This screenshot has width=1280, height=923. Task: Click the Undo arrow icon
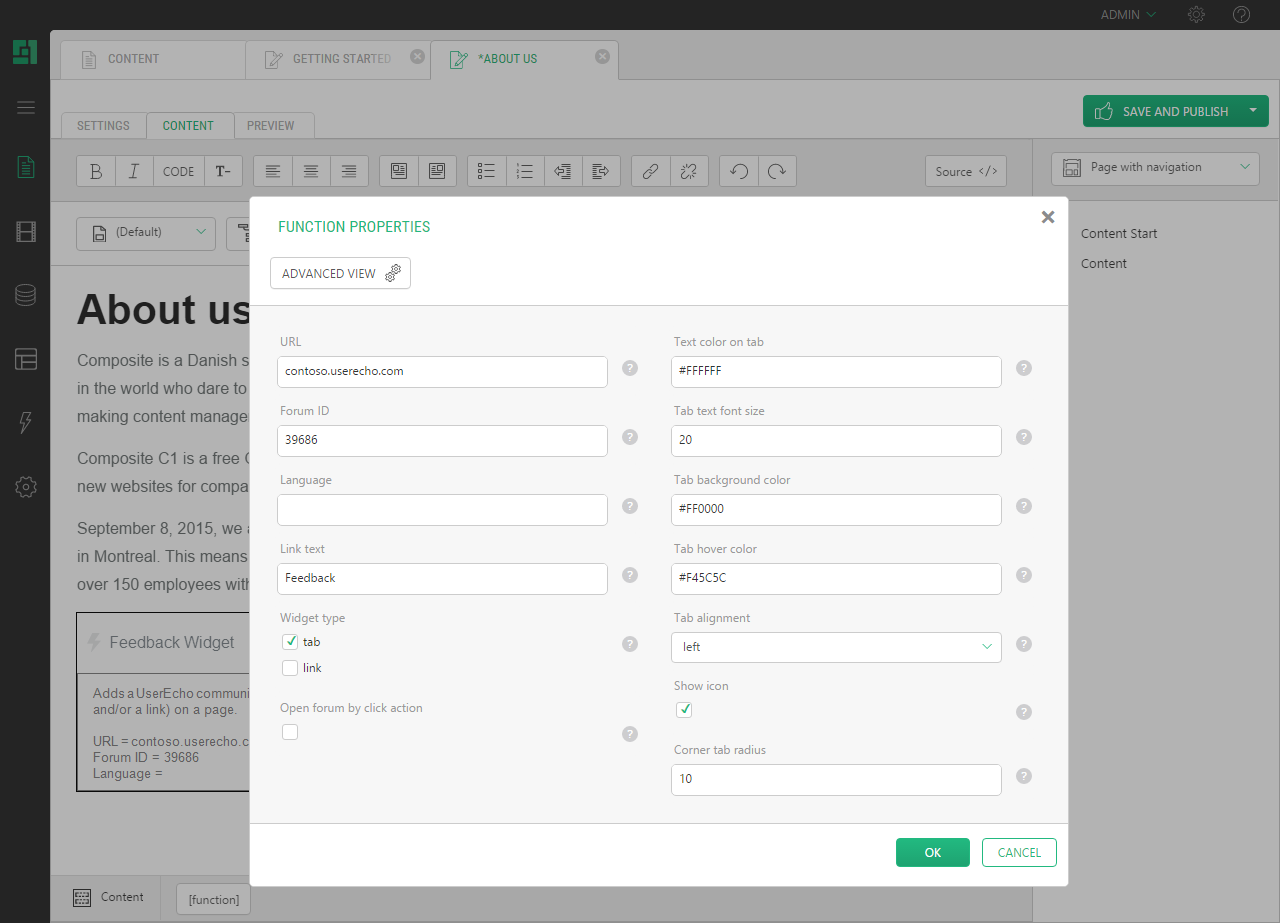point(739,171)
